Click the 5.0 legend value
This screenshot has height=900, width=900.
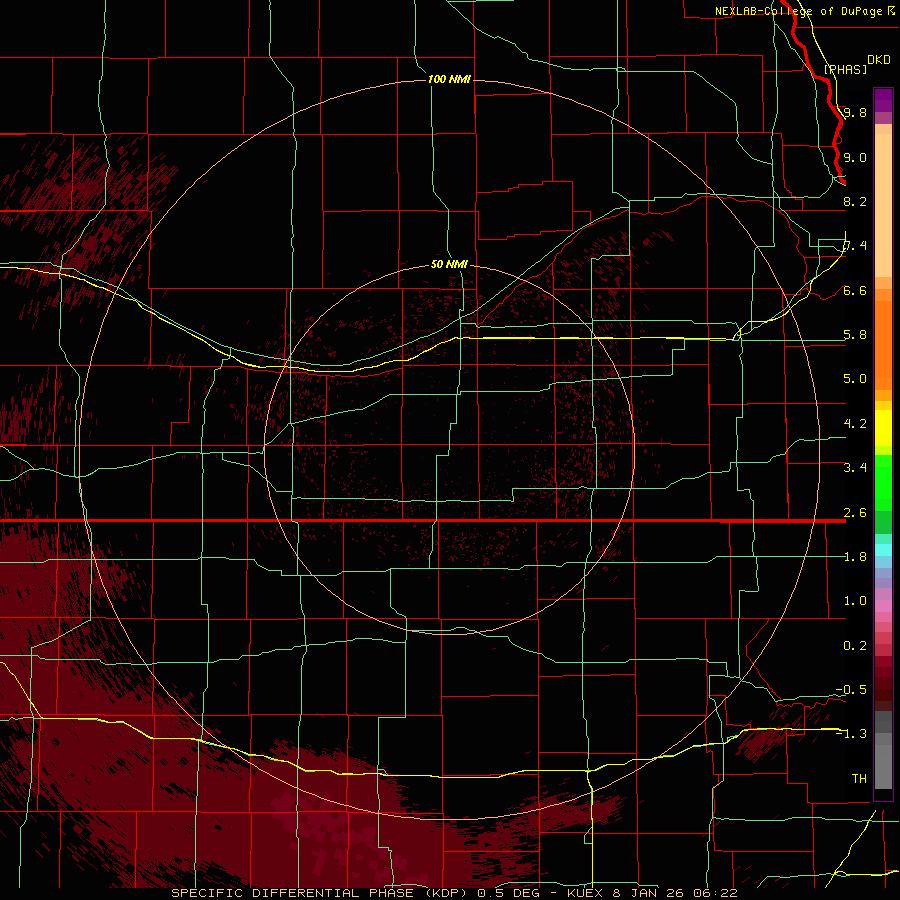coord(855,379)
